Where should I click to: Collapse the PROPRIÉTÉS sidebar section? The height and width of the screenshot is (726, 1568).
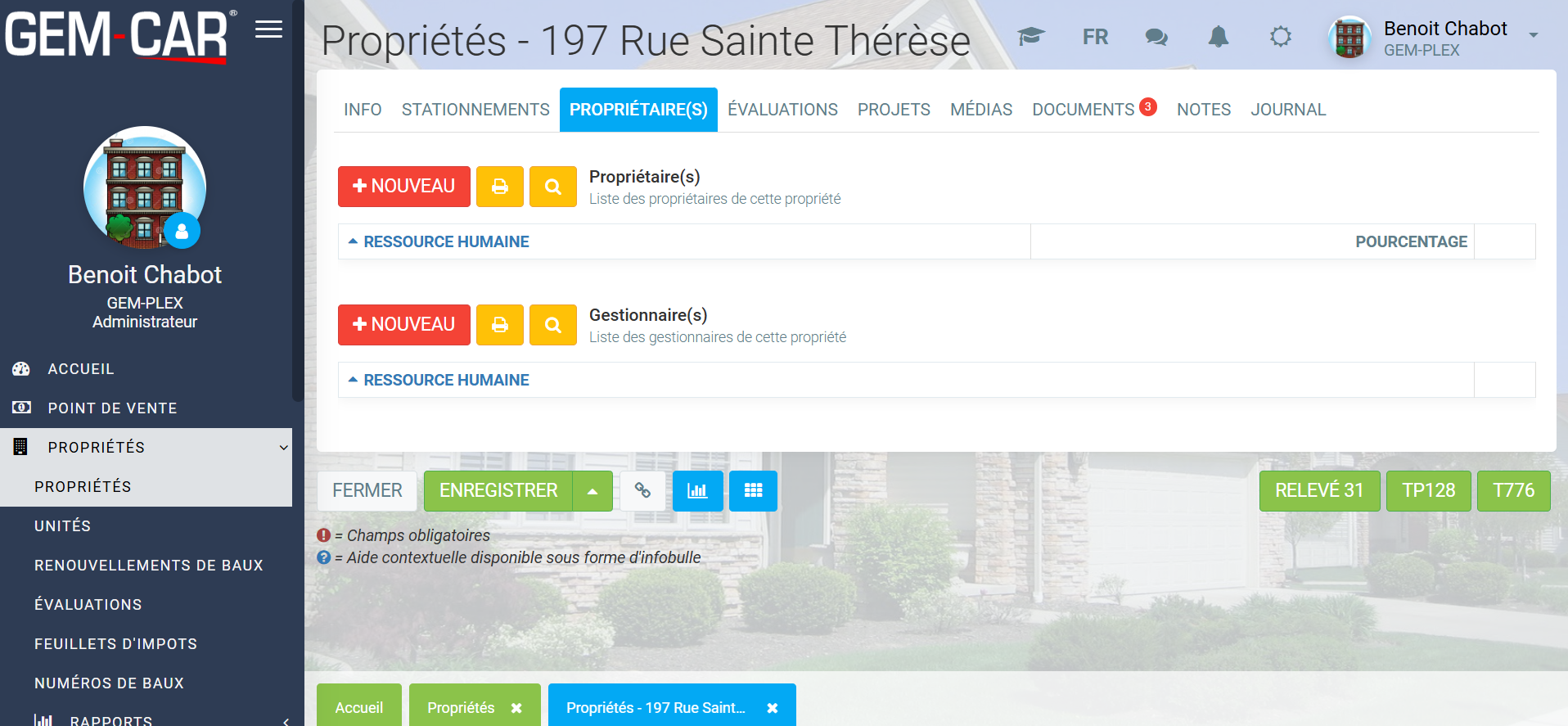[x=283, y=448]
